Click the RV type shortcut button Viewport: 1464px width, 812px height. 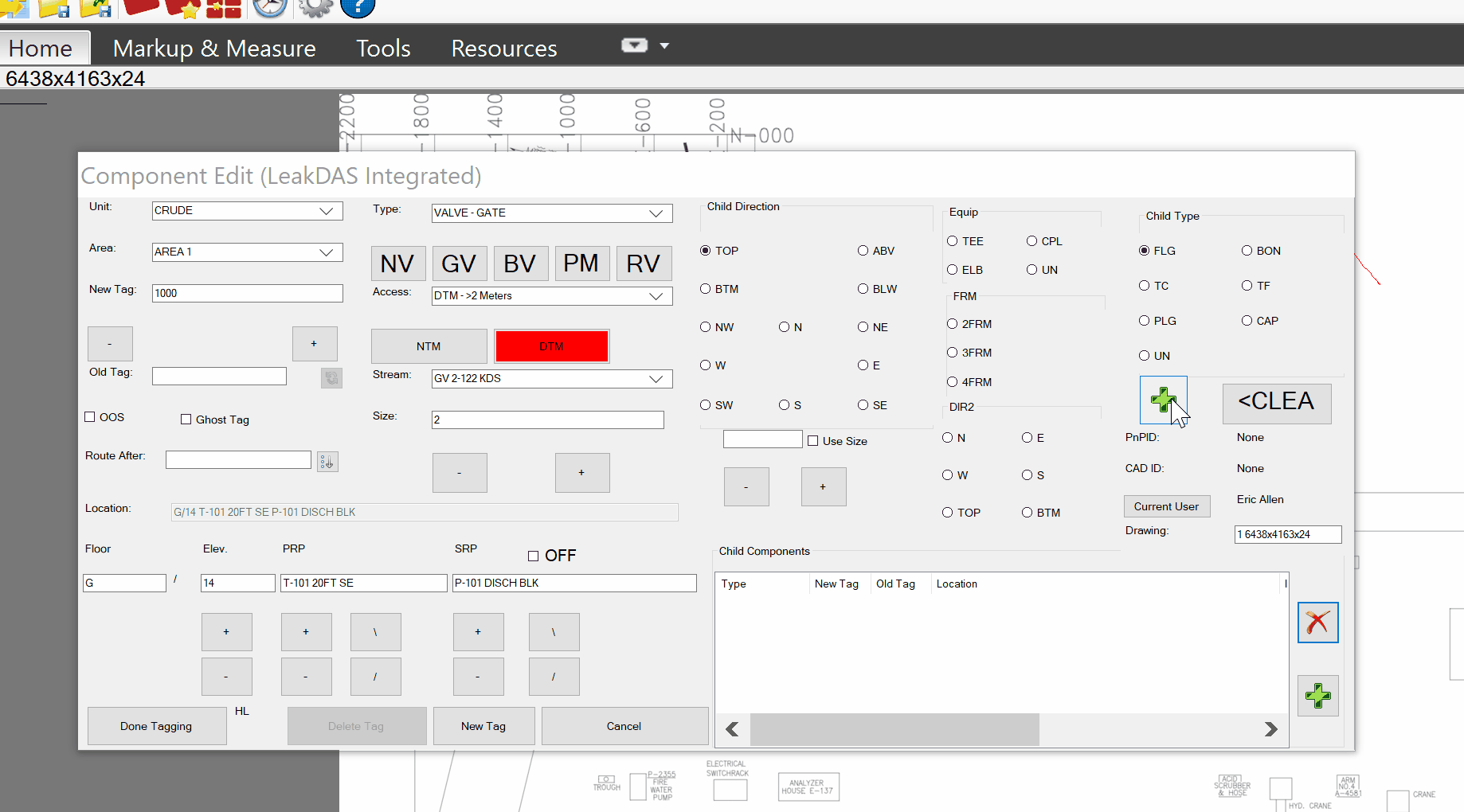click(x=644, y=264)
